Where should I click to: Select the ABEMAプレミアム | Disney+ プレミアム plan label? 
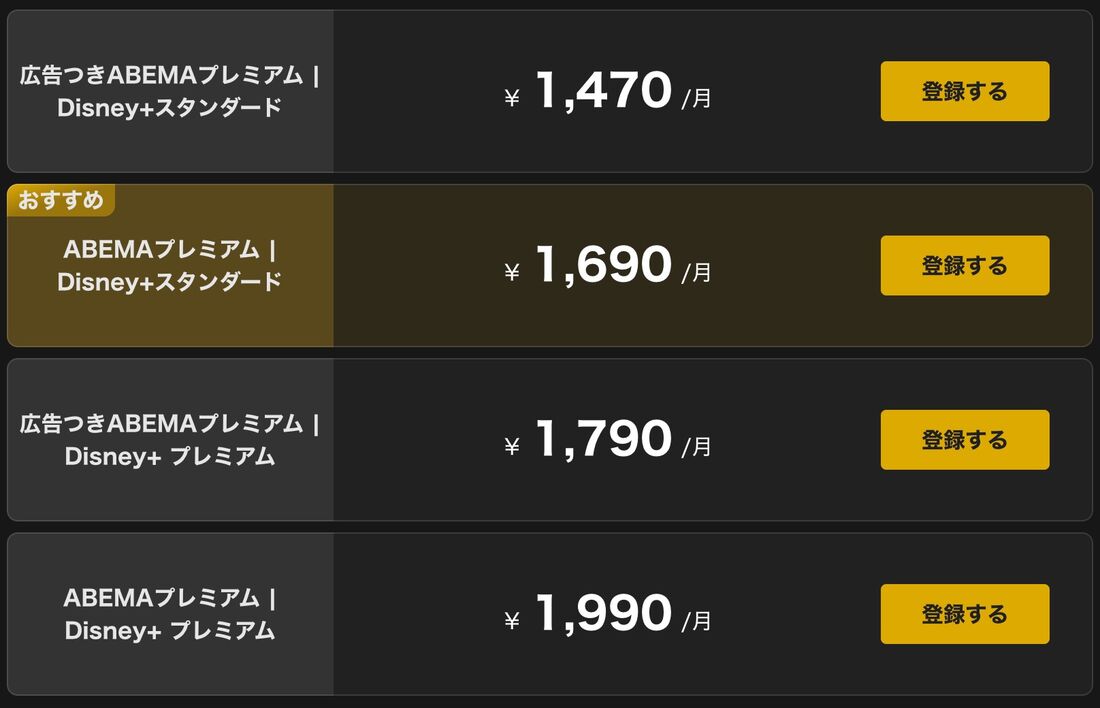pos(169,614)
